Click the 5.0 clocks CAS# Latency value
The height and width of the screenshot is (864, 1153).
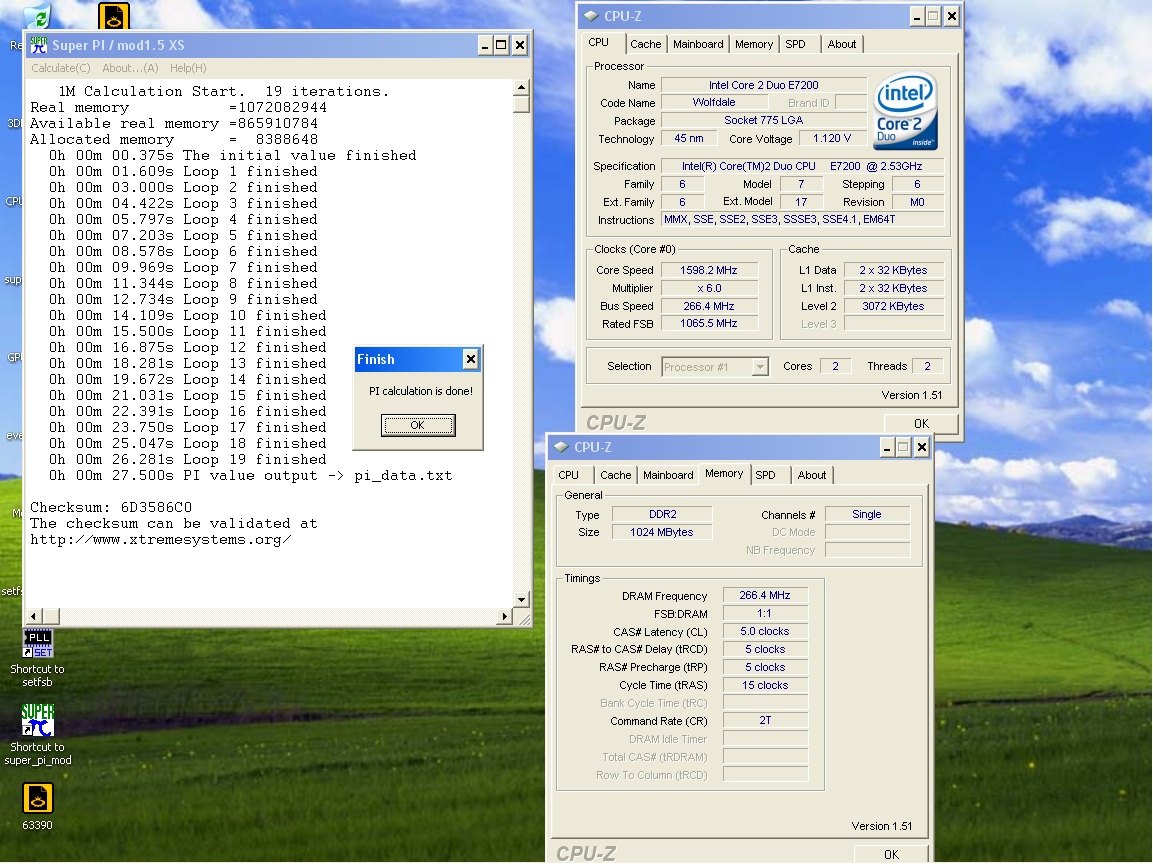(765, 631)
